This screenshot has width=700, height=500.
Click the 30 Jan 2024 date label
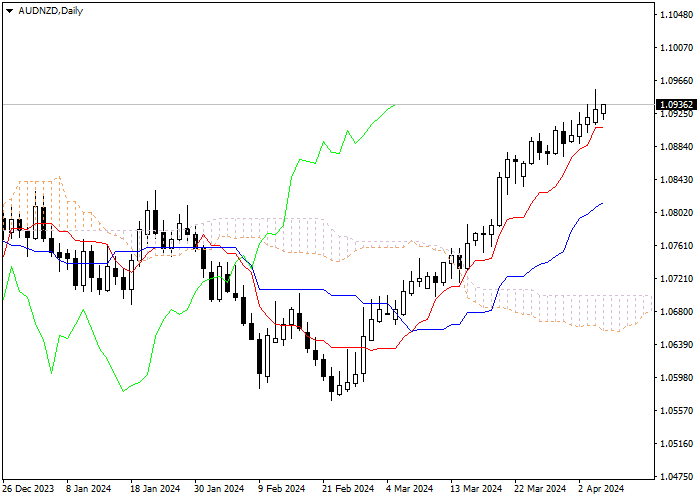[x=219, y=489]
